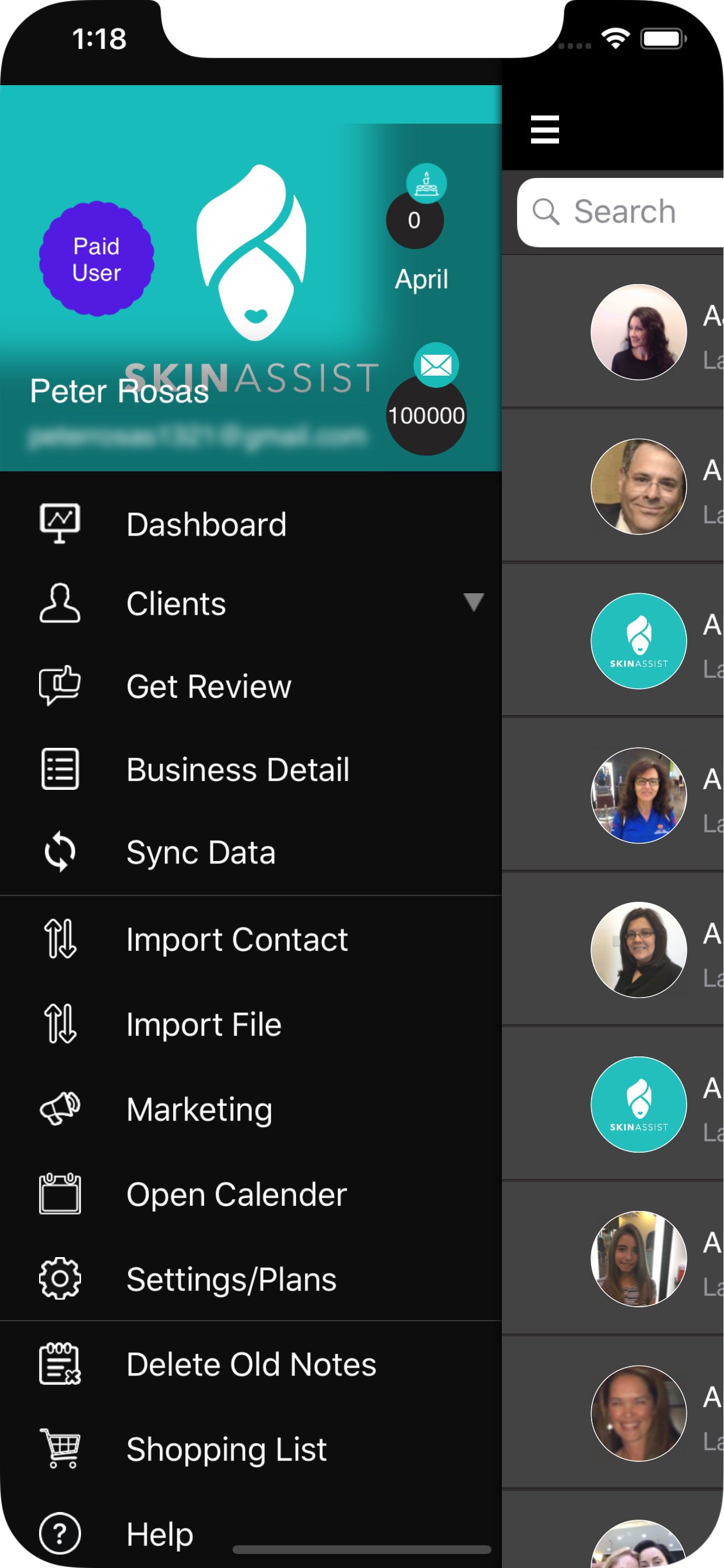Expand the Clients dropdown arrow
The image size is (724, 1568).
473,602
